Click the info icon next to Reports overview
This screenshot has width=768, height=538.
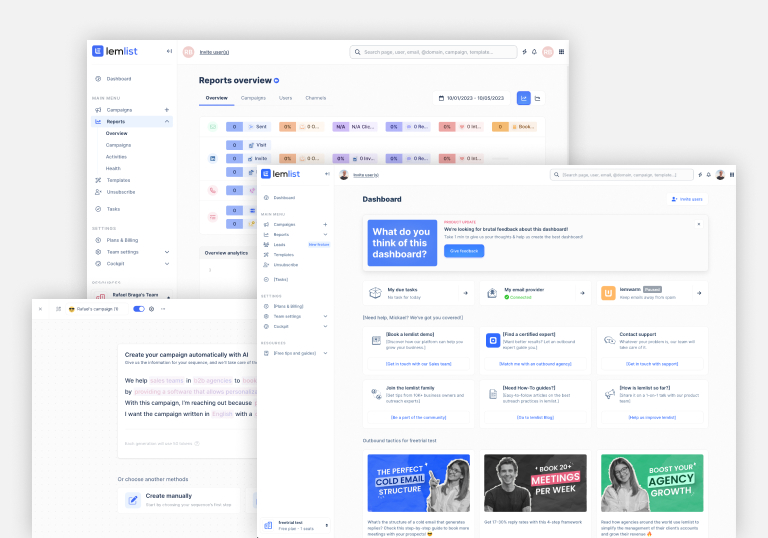[x=276, y=80]
